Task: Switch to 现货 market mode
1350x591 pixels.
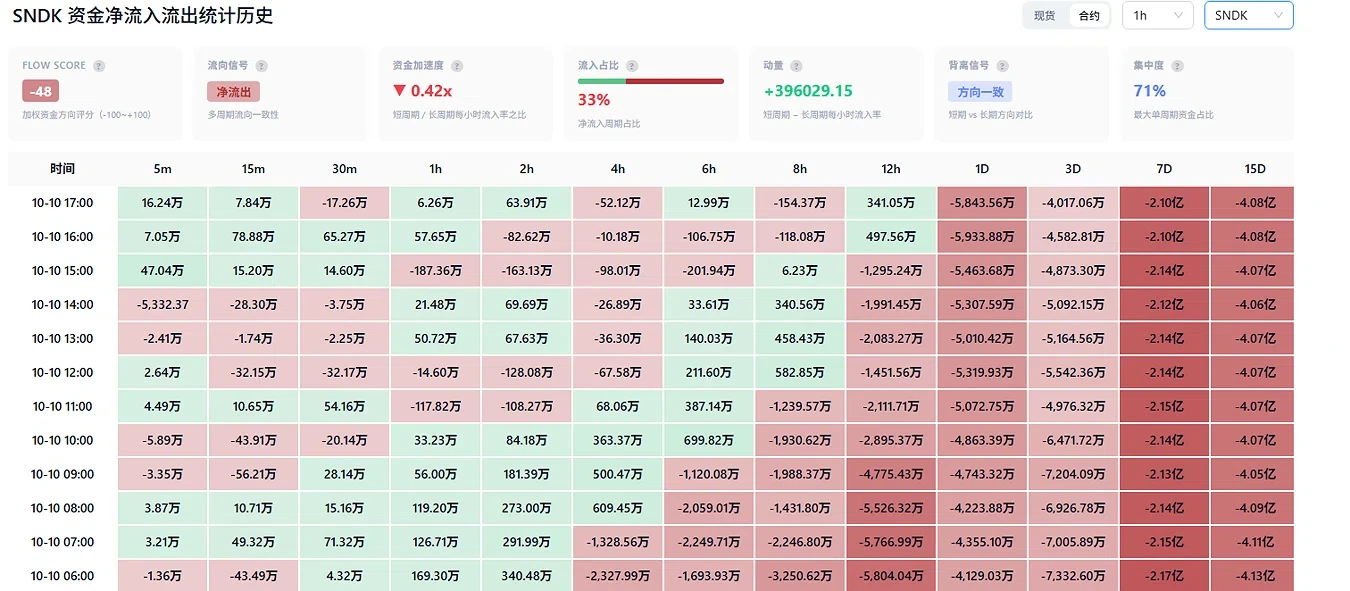Action: coord(1045,16)
